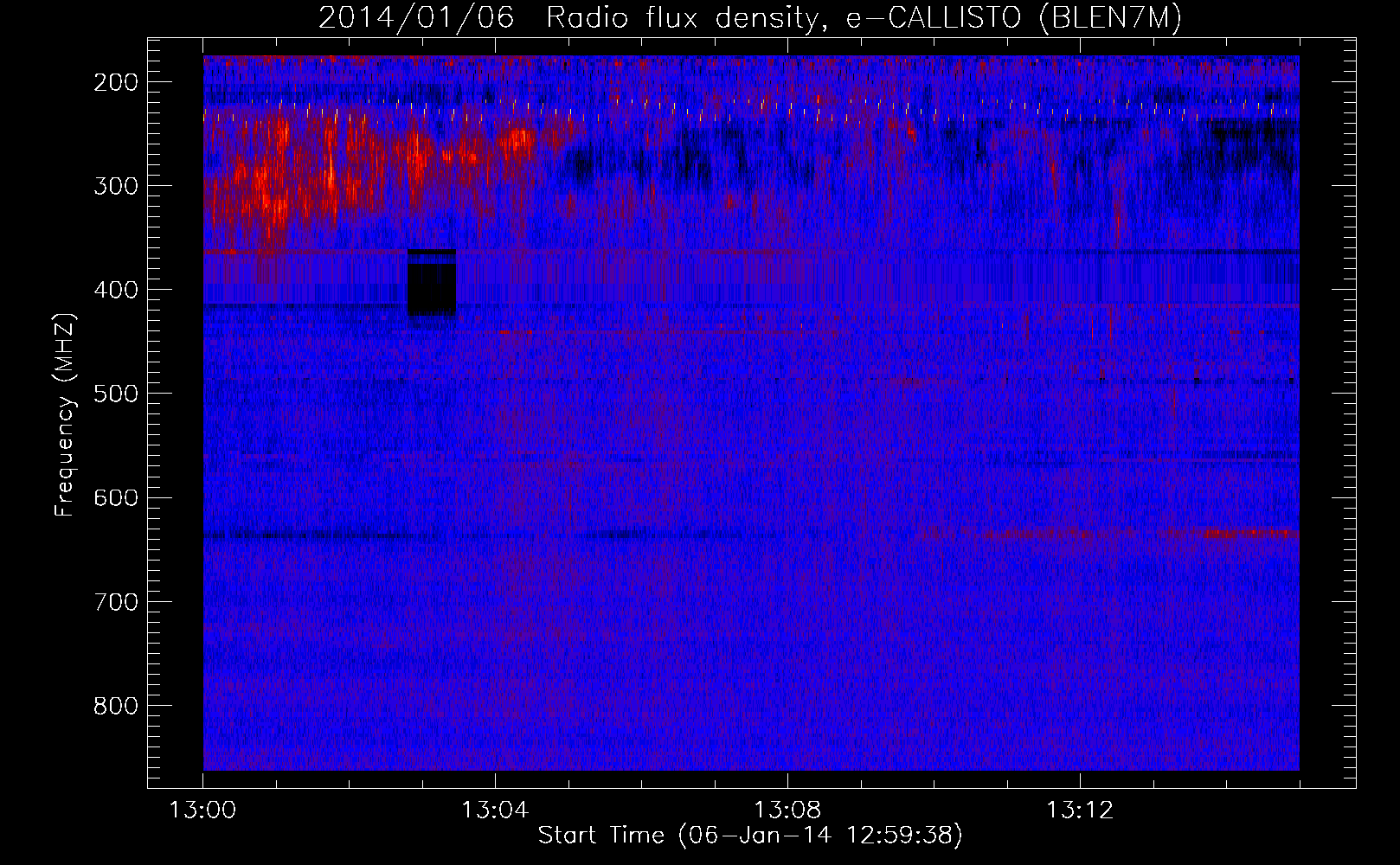This screenshot has height=865, width=1400.
Task: Click the plot title '2014/01/06 Radio flux density'
Action: (x=750, y=18)
